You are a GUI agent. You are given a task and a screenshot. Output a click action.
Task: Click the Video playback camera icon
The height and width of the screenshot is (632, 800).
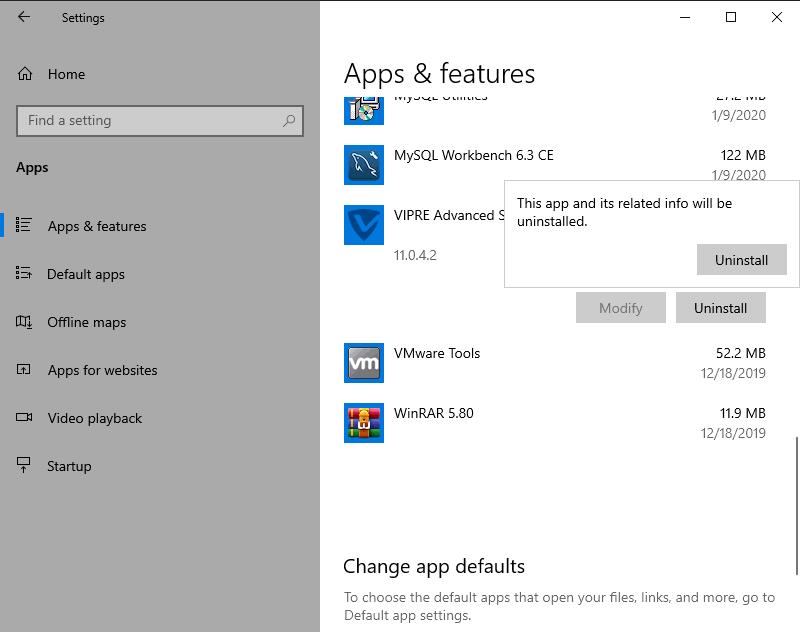click(23, 417)
